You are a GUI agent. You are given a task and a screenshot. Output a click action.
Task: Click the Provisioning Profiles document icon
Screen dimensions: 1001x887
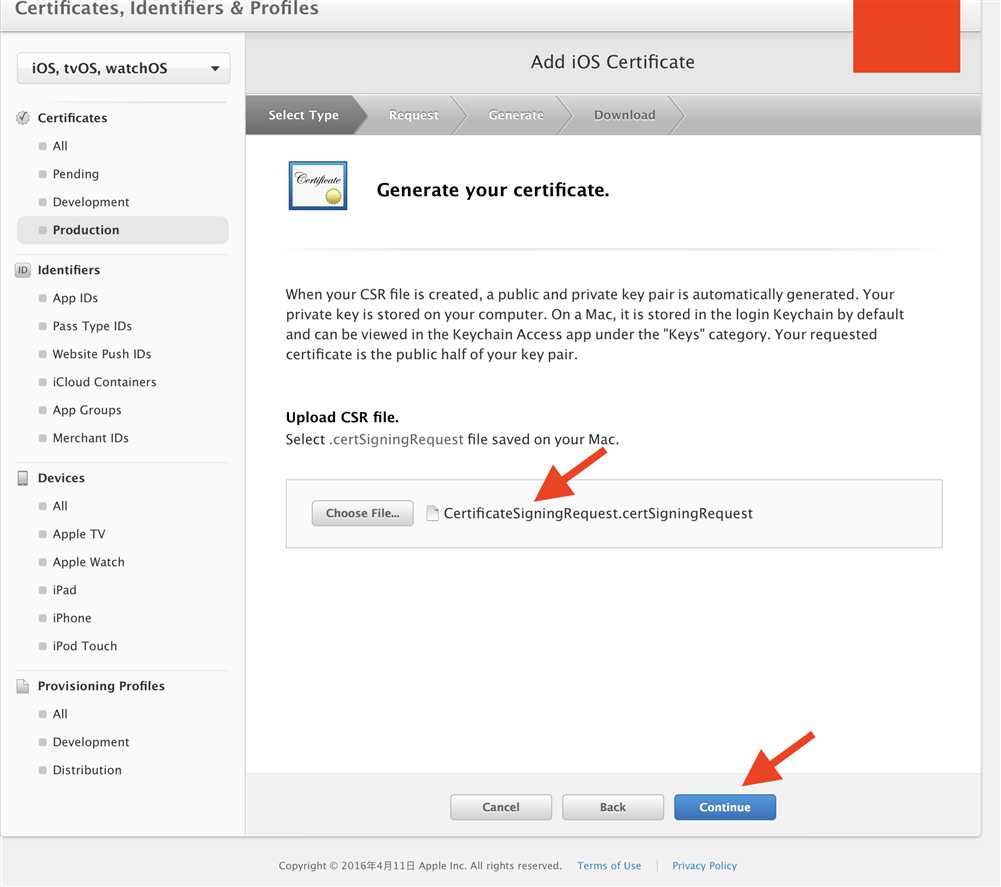[x=23, y=686]
